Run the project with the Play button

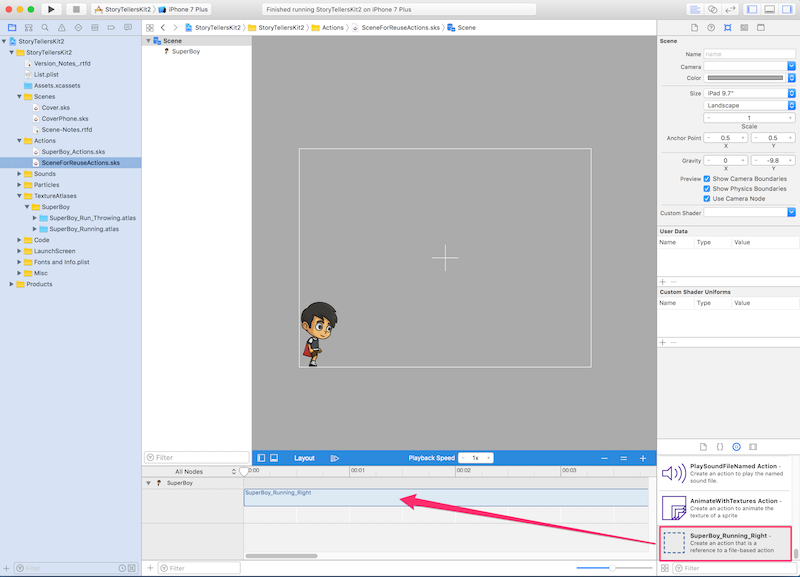51,9
